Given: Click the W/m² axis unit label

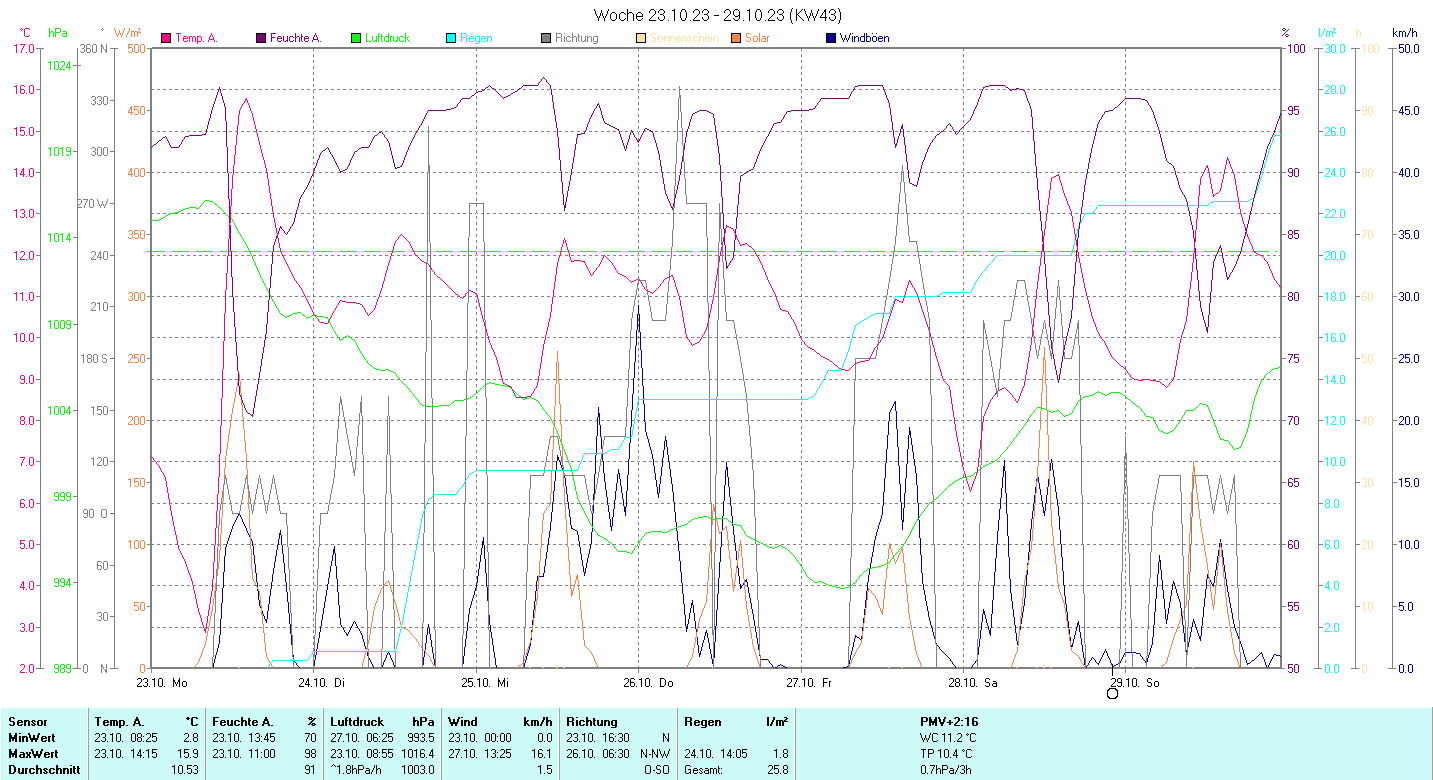Looking at the screenshot, I should click(127, 33).
